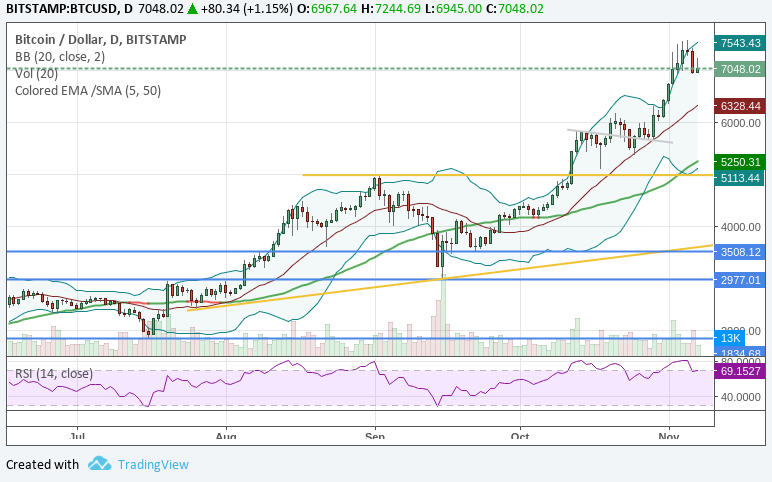The height and width of the screenshot is (482, 772).
Task: Click the Aug date axis label
Action: pyautogui.click(x=226, y=436)
